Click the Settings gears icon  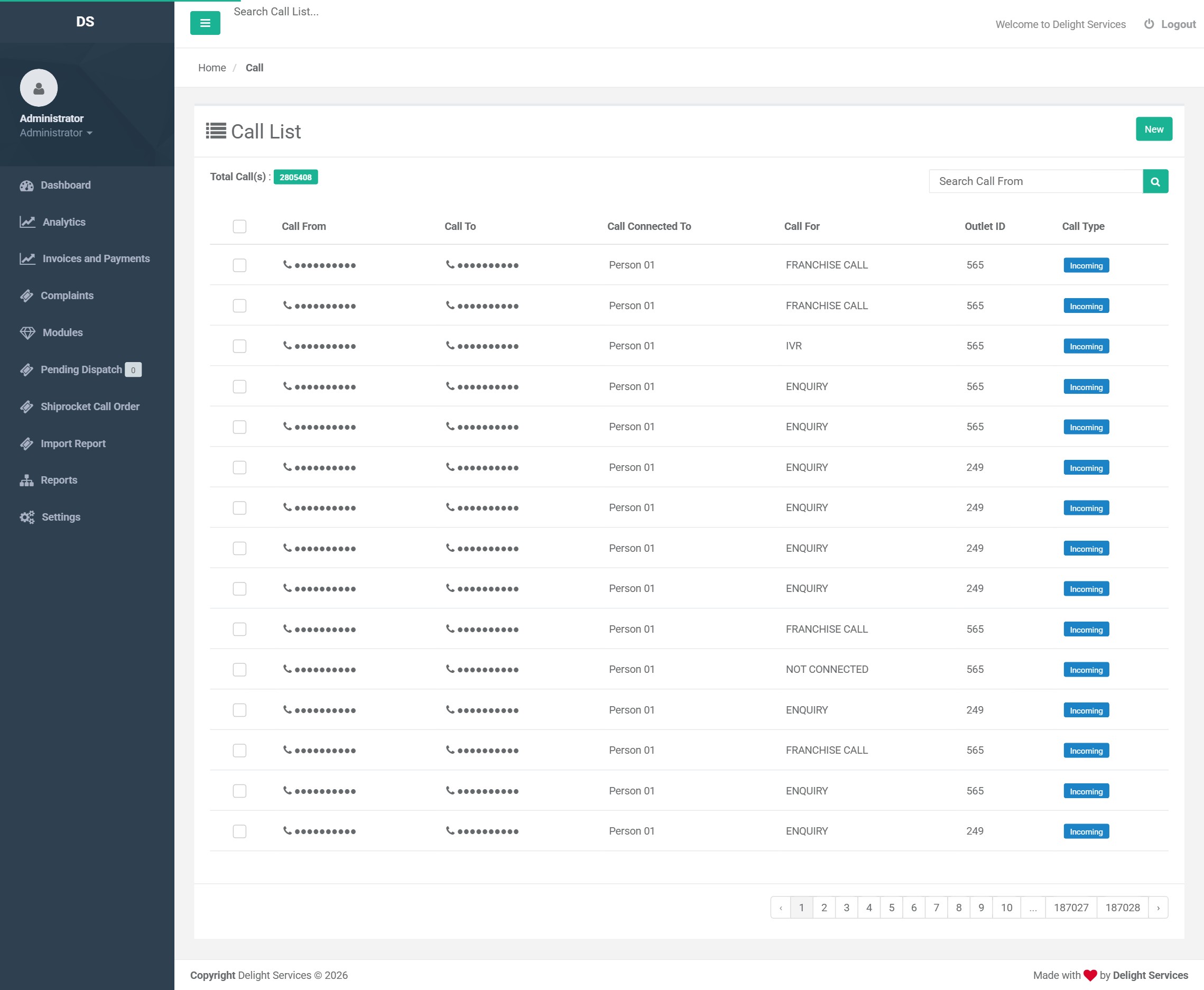click(27, 517)
